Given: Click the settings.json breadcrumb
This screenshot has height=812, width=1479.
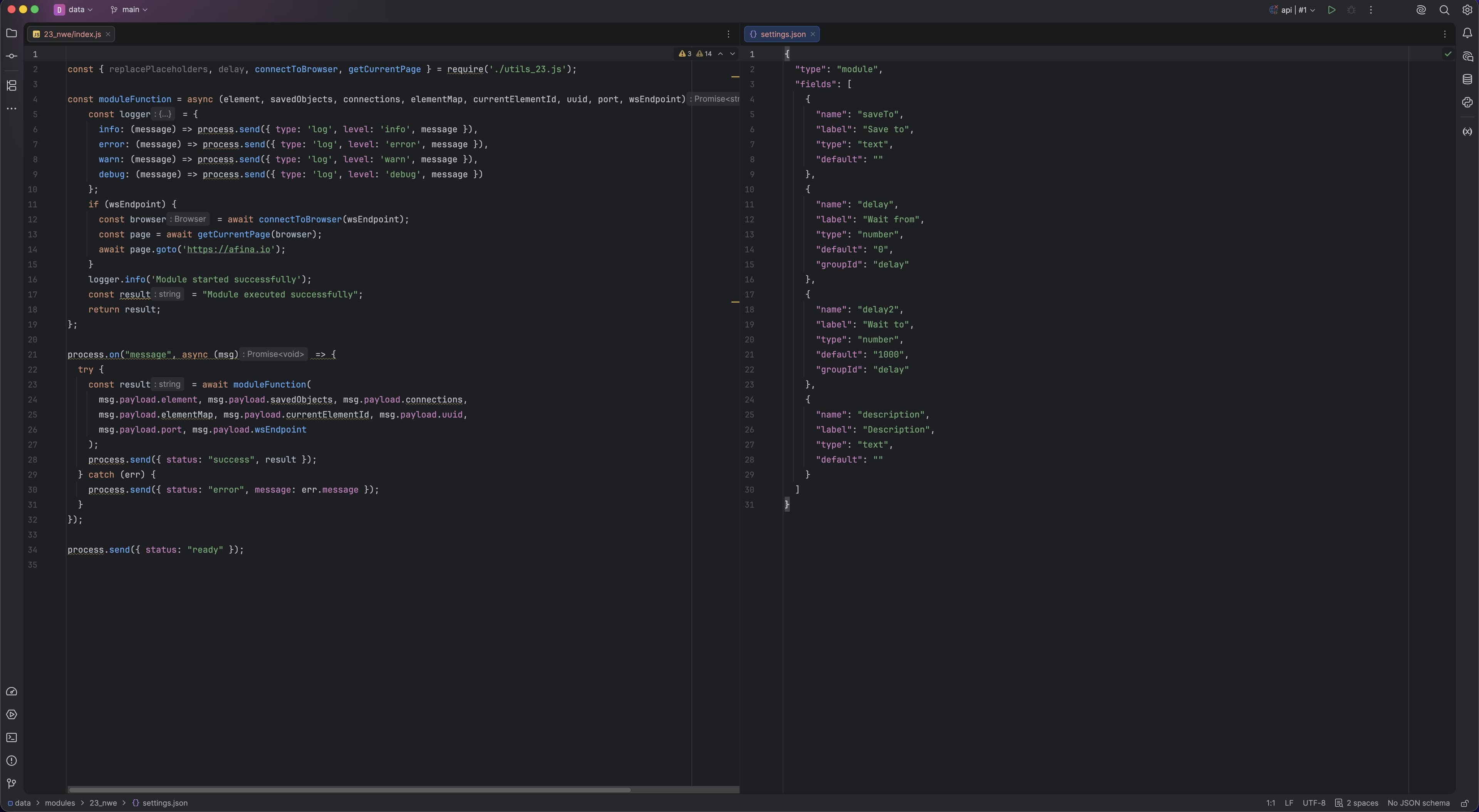Looking at the screenshot, I should click(159, 804).
